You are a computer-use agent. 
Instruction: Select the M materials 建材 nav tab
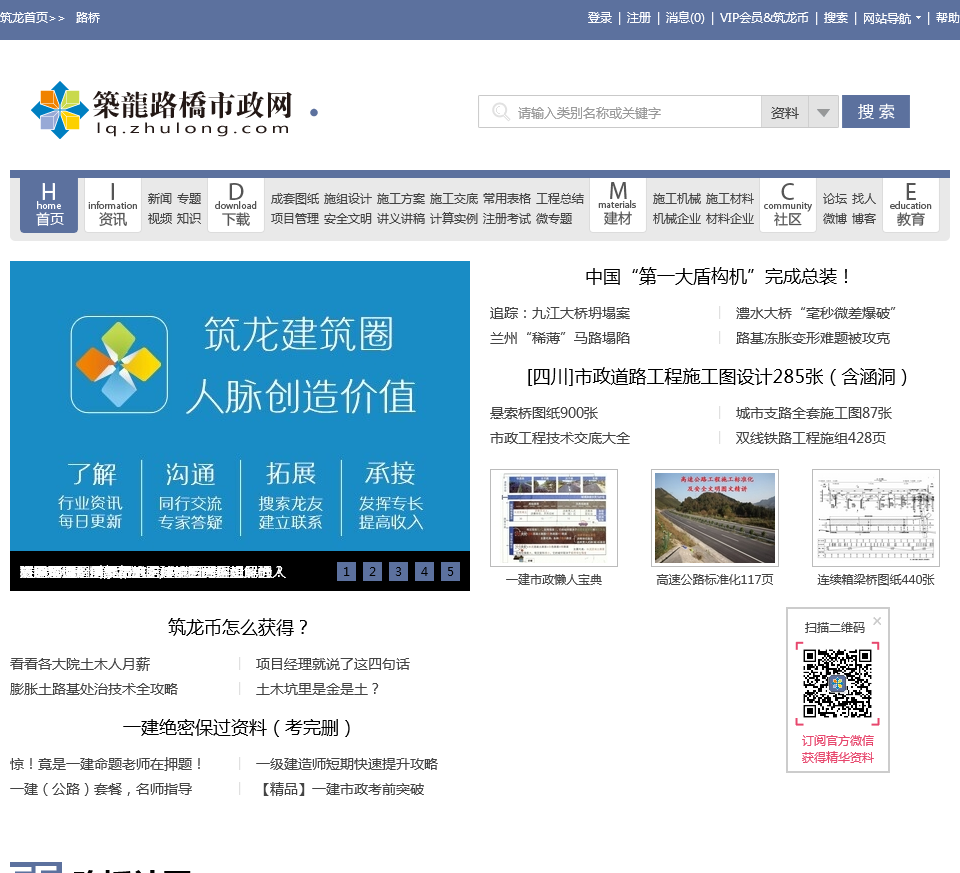click(617, 205)
